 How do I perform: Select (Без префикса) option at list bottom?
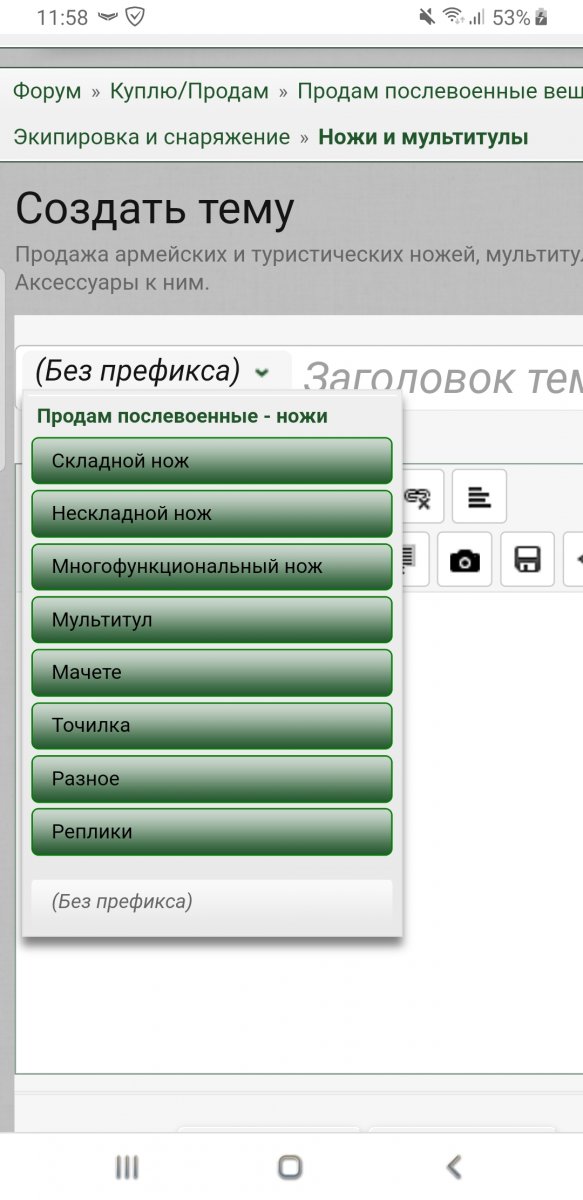click(x=212, y=902)
